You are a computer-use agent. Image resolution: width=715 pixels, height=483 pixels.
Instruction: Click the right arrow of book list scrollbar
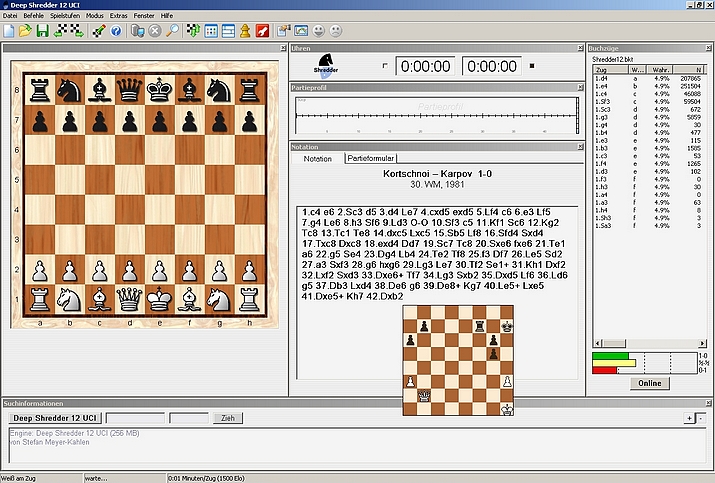tap(702, 343)
